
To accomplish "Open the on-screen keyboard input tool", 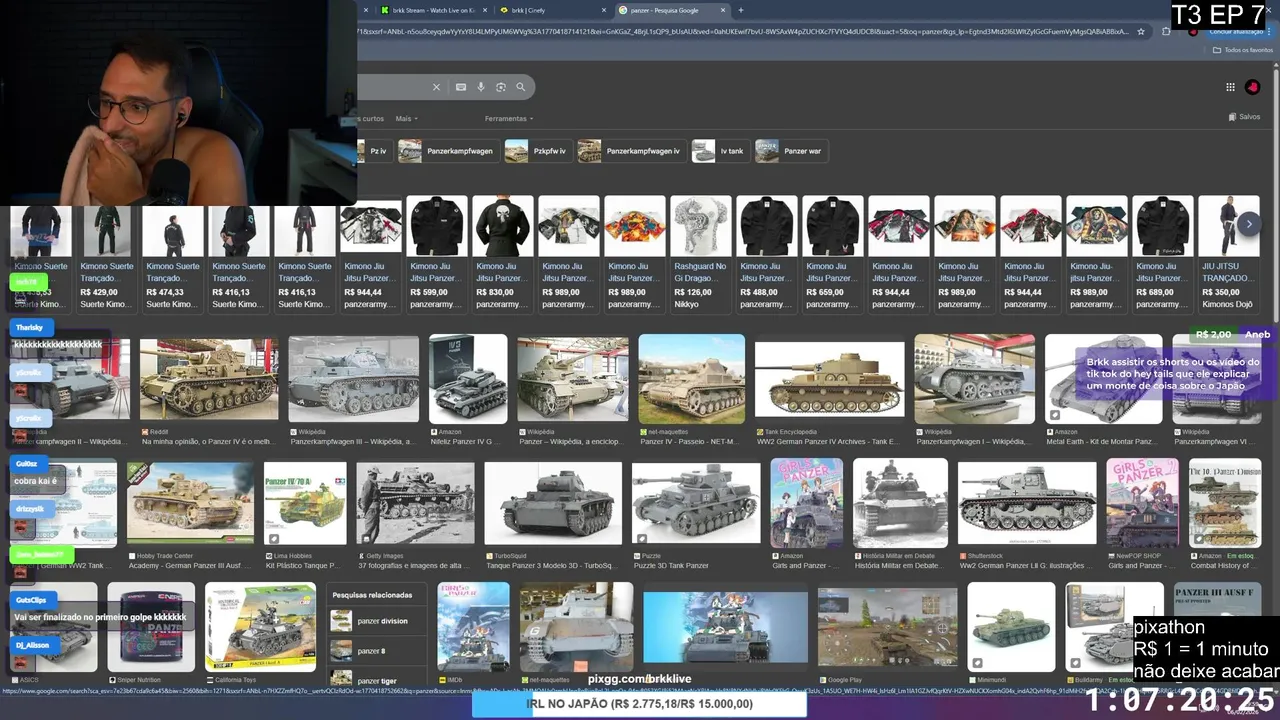I will (x=461, y=87).
